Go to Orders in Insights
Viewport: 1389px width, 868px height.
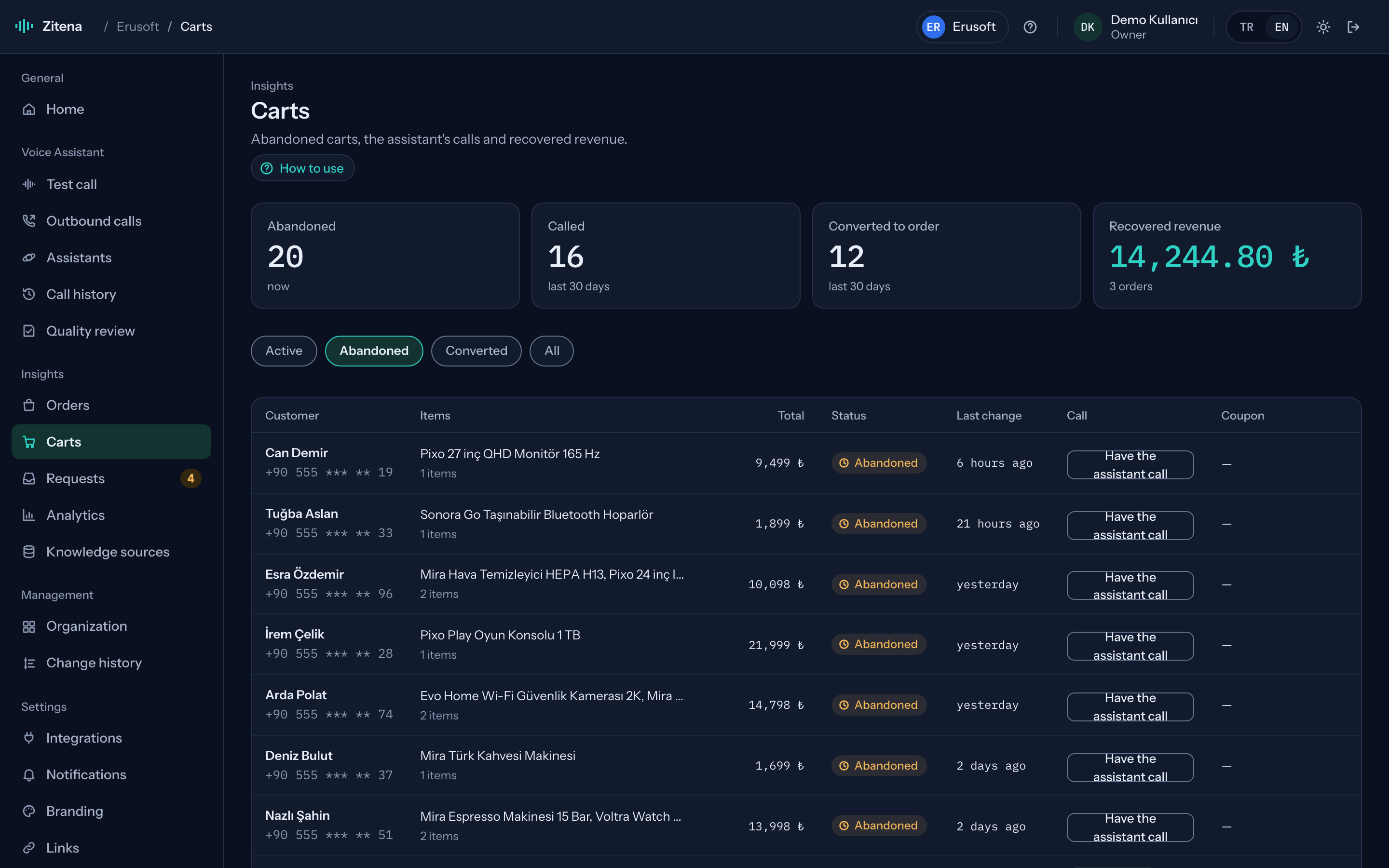(111, 405)
